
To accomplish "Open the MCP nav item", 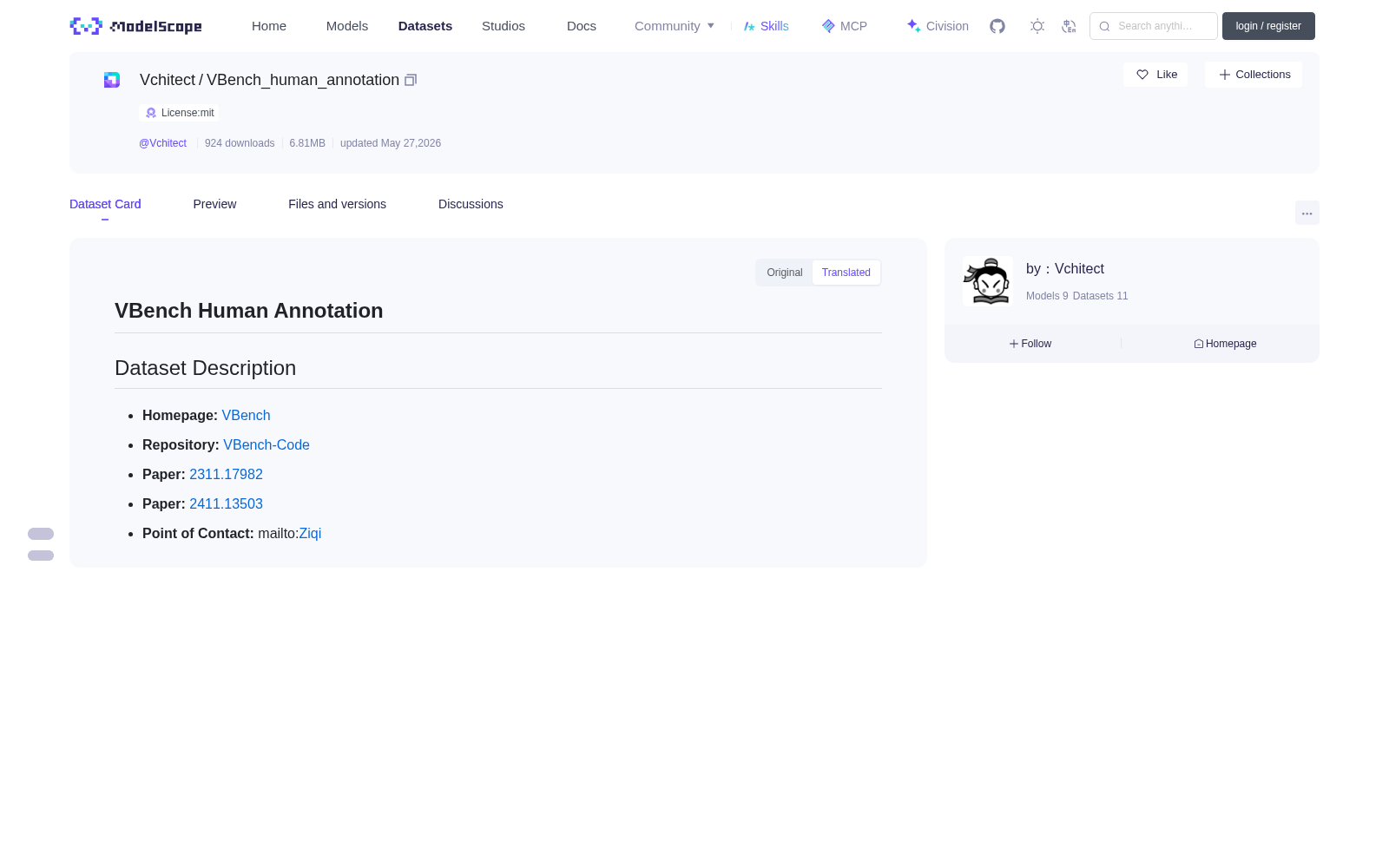I will (x=845, y=26).
